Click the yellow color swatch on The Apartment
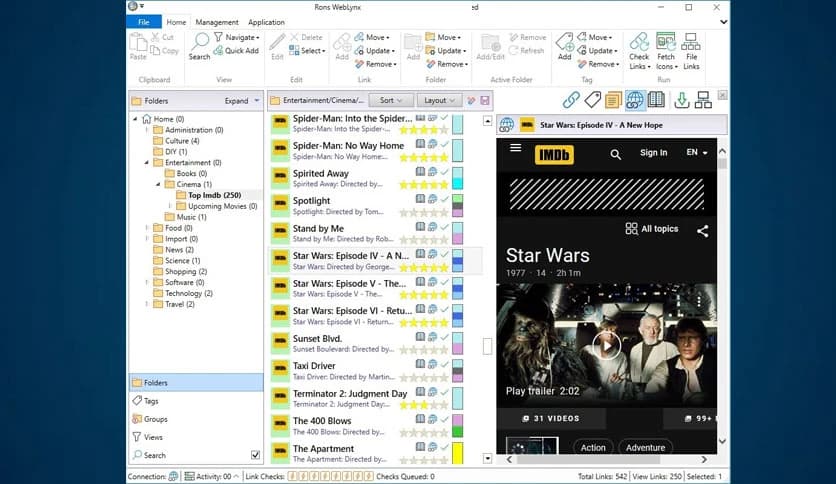This screenshot has width=836, height=484. click(x=457, y=454)
